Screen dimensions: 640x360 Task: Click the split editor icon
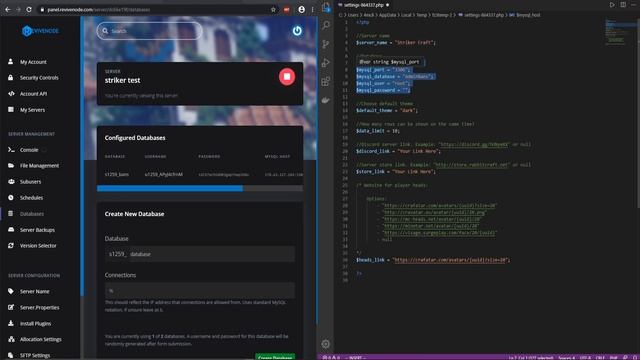[x=623, y=5]
